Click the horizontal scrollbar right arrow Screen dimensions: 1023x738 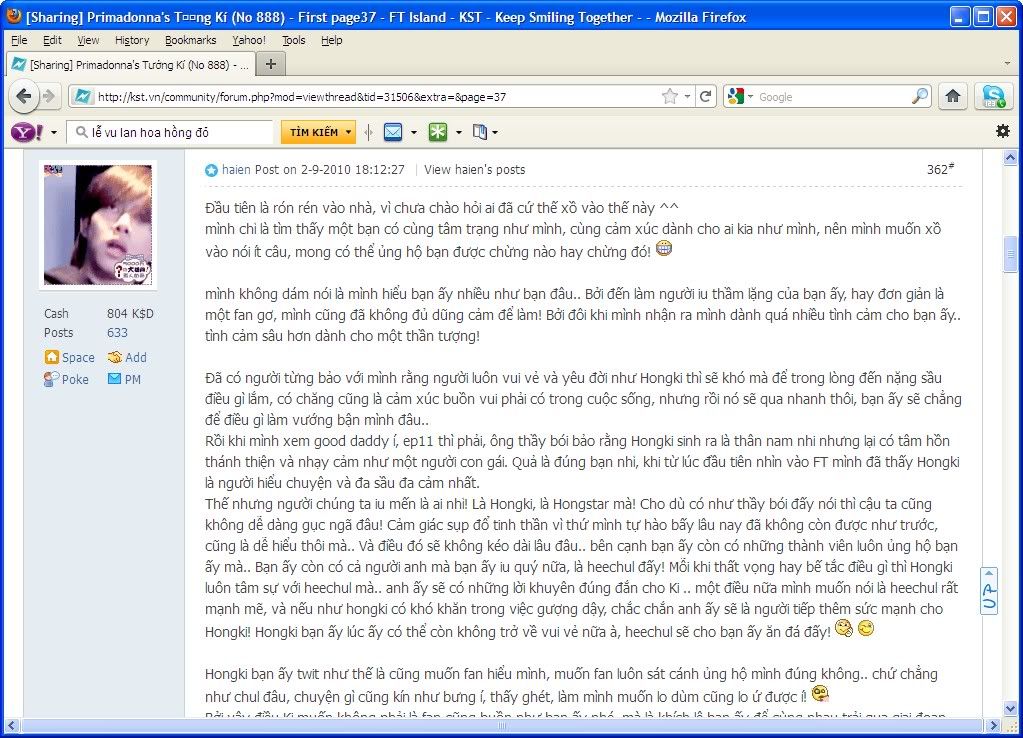[x=994, y=725]
